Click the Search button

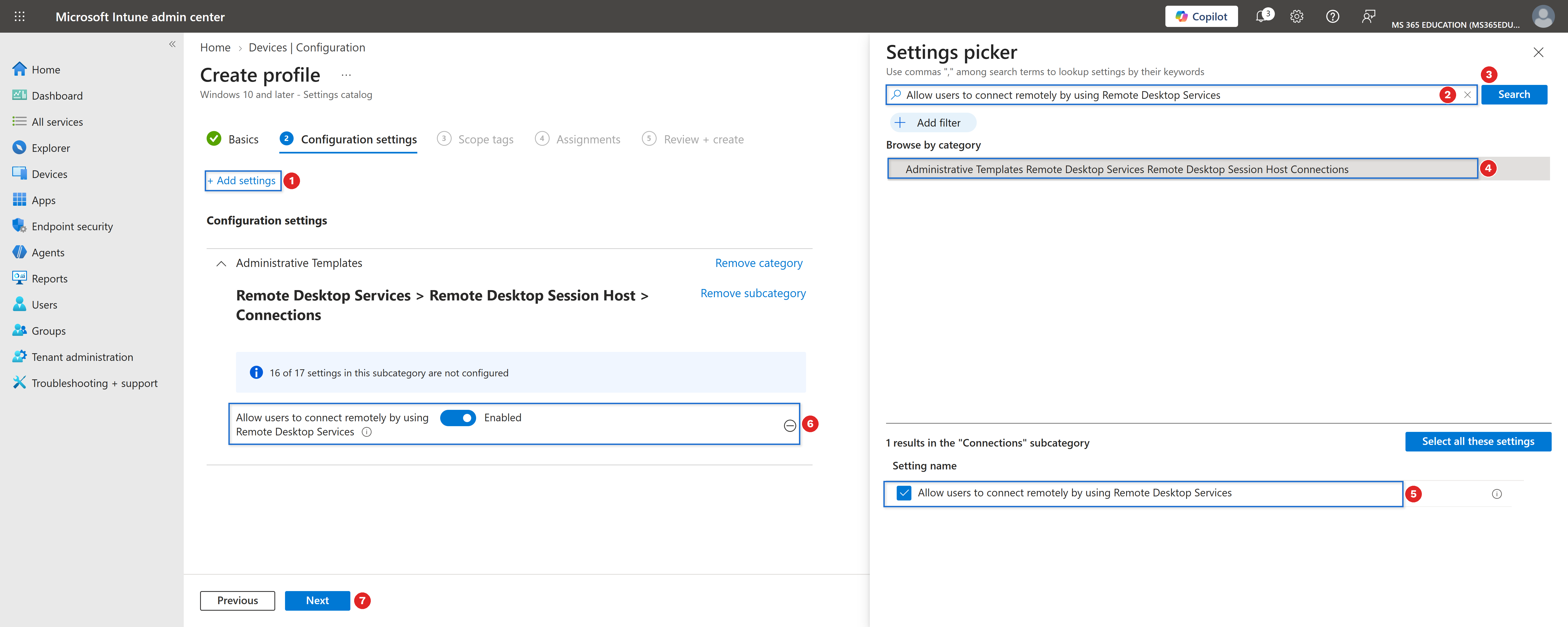[x=1514, y=94]
